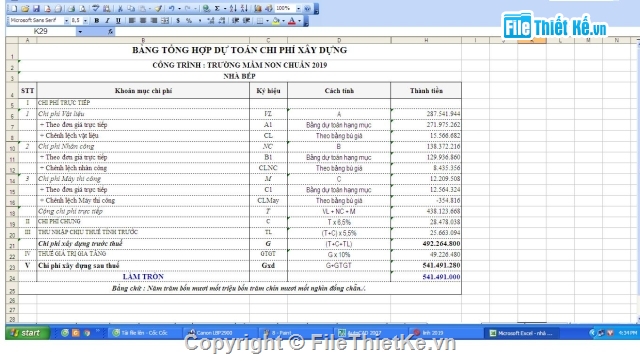This screenshot has height=361, width=640.
Task: Open the font size dropdown
Action: 85,20
